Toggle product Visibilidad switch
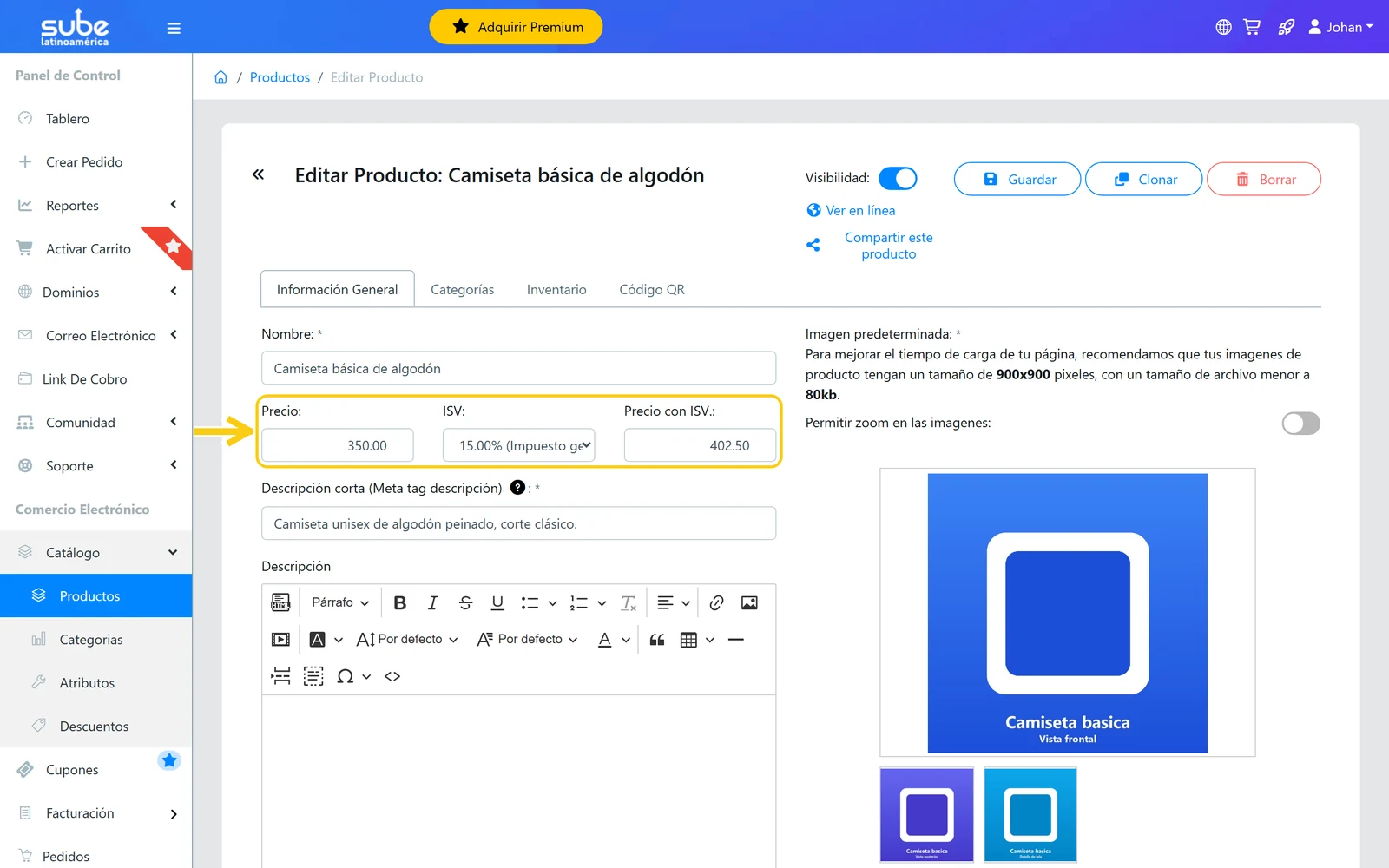1389x868 pixels. point(898,178)
